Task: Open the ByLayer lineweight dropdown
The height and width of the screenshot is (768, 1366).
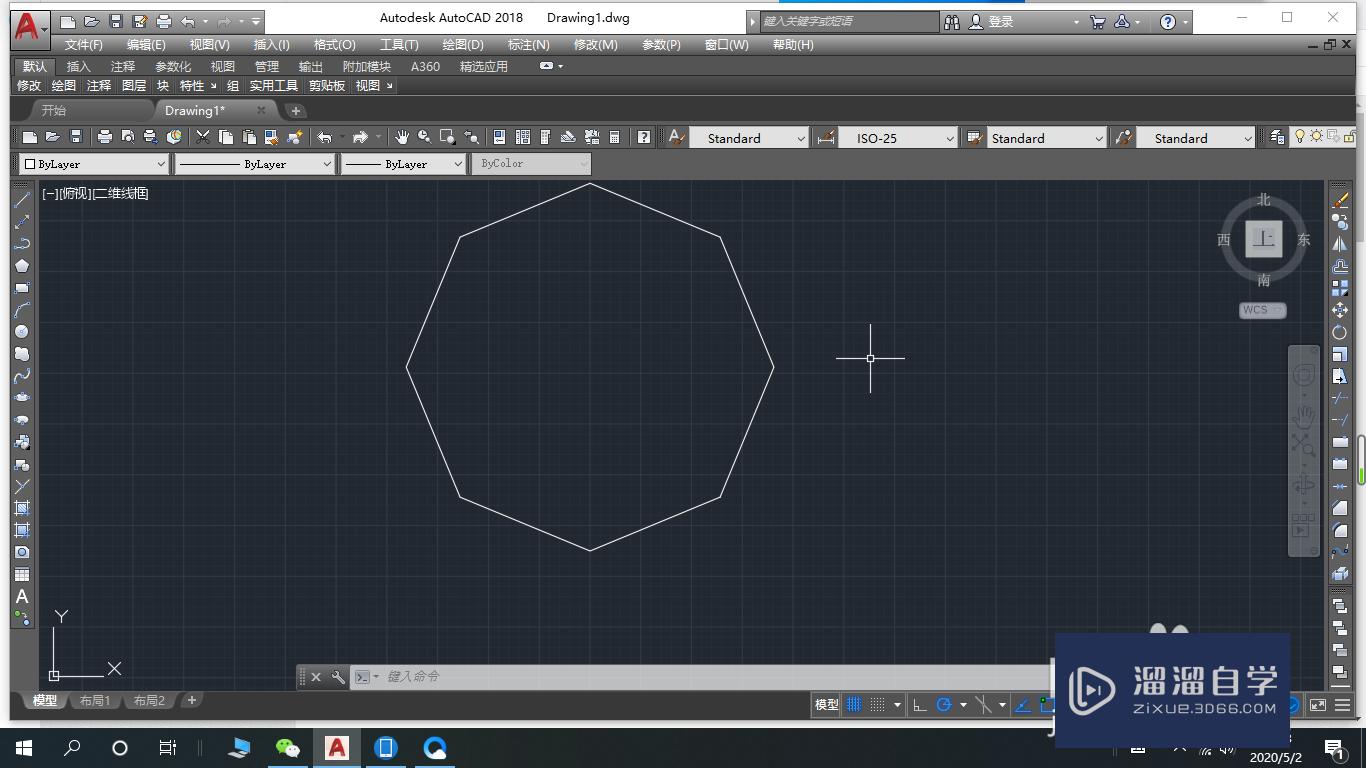Action: click(x=404, y=163)
